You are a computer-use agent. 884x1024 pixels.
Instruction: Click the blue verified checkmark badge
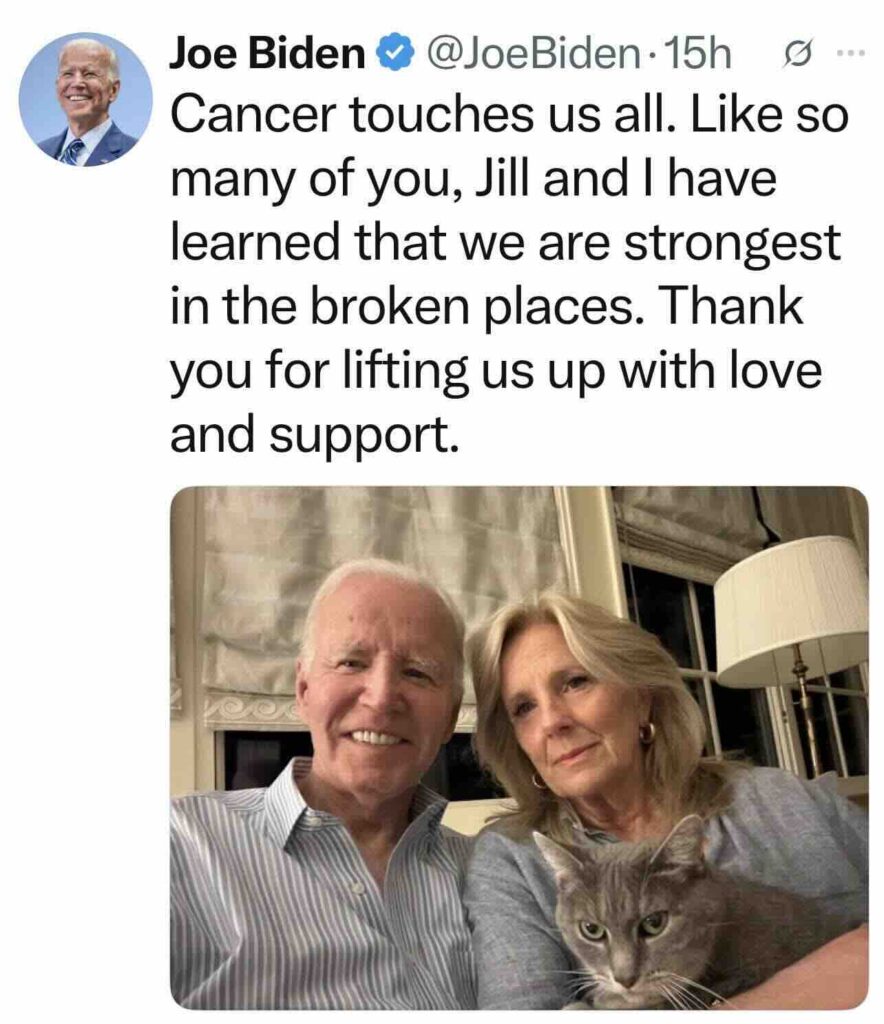[x=397, y=54]
